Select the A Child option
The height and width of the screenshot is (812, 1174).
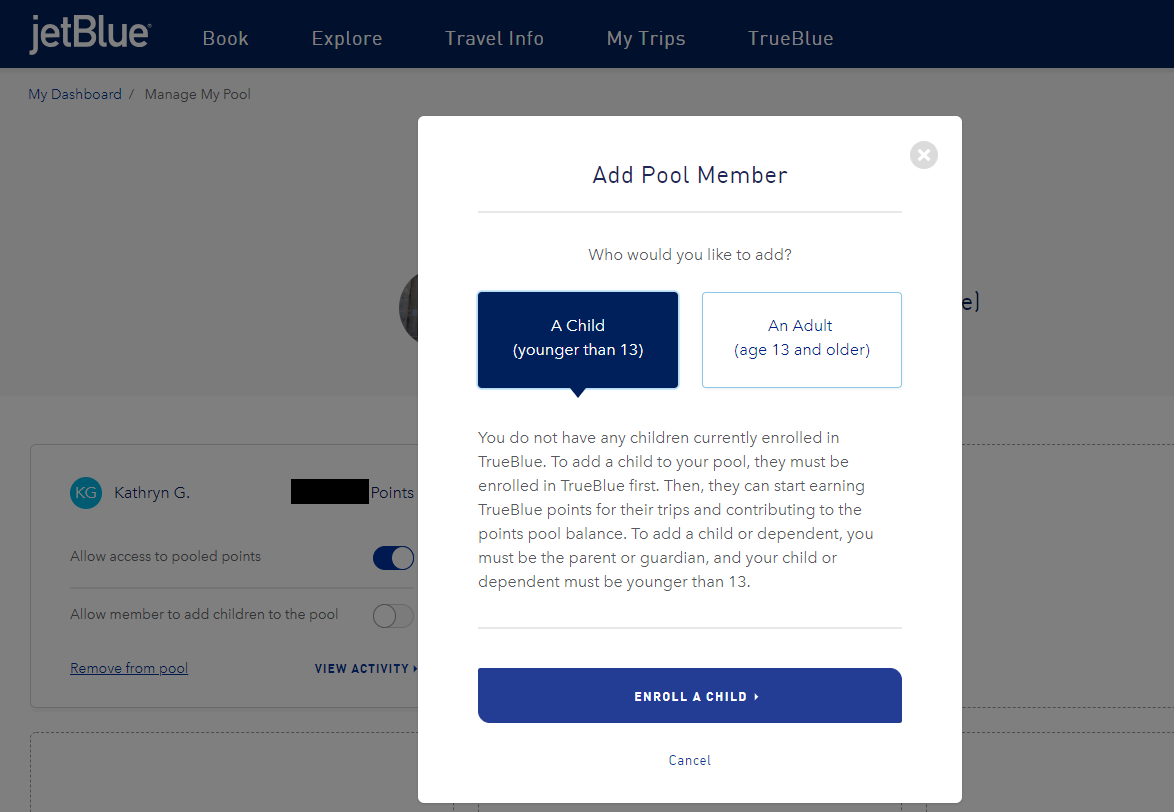click(x=578, y=339)
